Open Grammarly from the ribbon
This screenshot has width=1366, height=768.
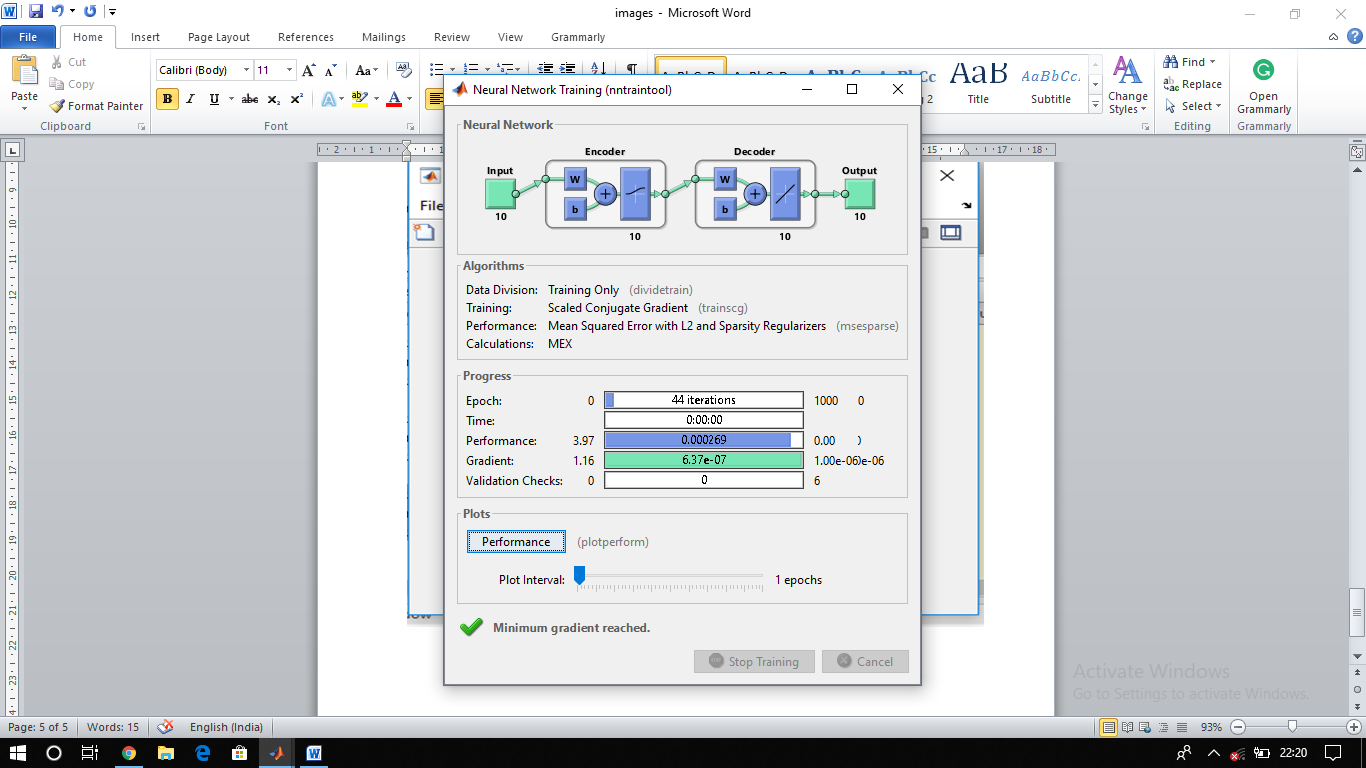pyautogui.click(x=1264, y=87)
